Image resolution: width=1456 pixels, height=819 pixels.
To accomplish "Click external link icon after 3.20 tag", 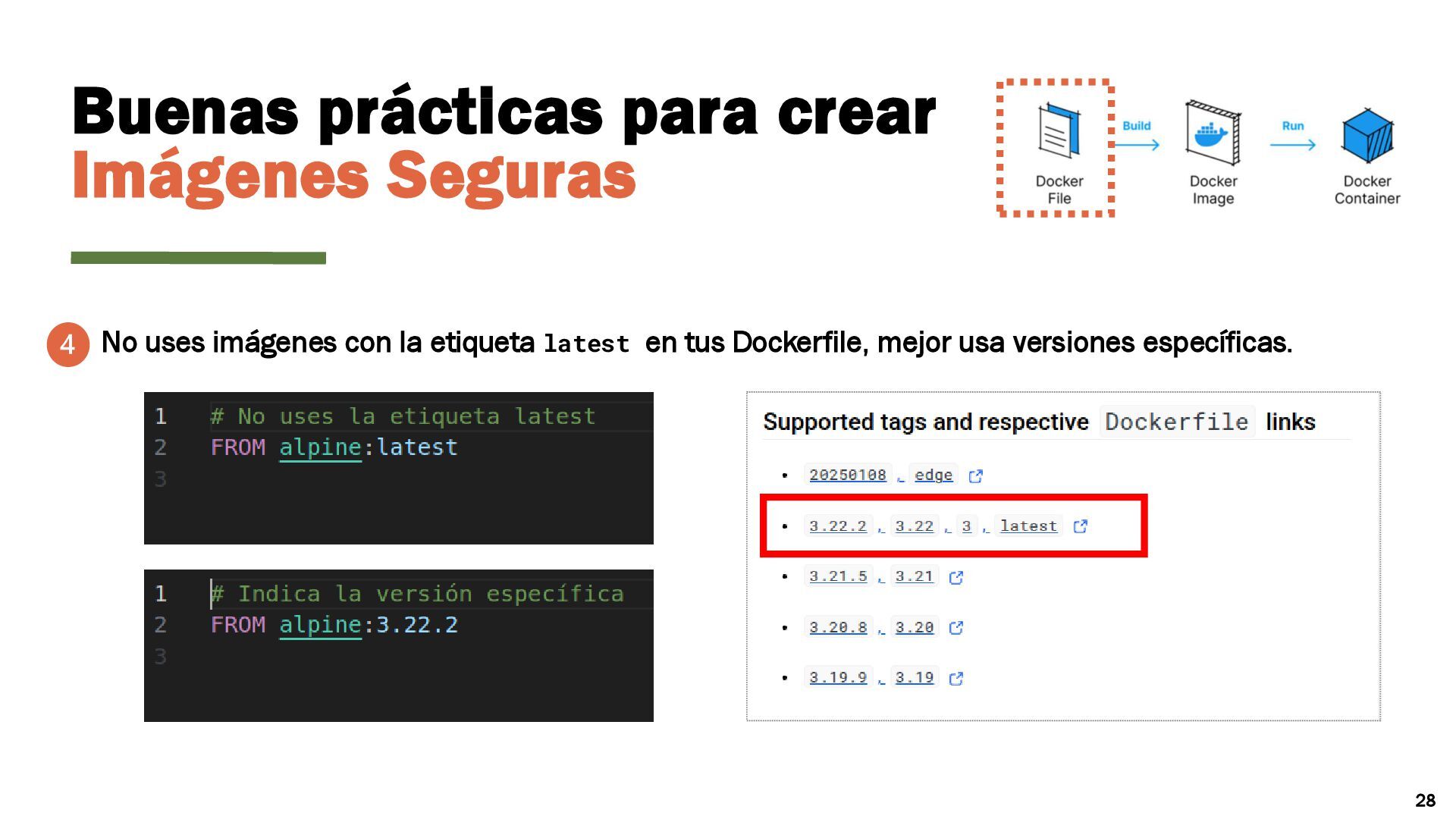I will pos(956,628).
